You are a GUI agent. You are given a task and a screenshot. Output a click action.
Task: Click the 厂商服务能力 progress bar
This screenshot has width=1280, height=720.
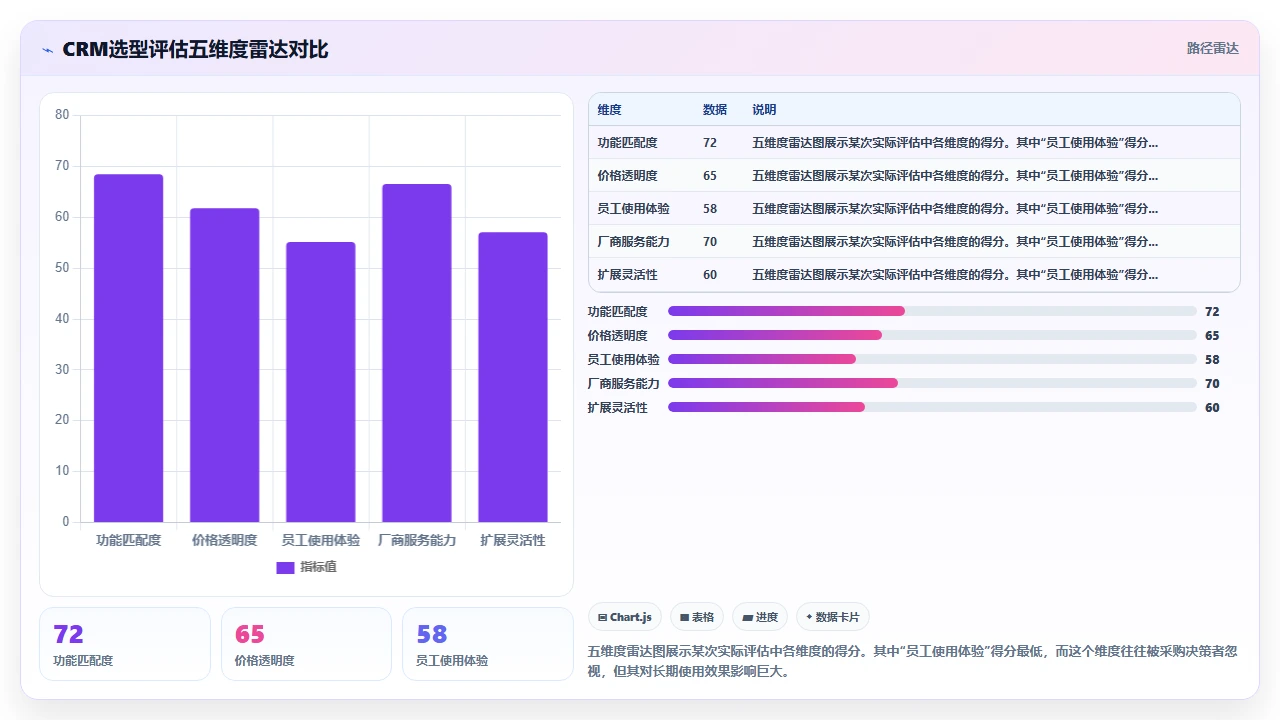coord(932,383)
